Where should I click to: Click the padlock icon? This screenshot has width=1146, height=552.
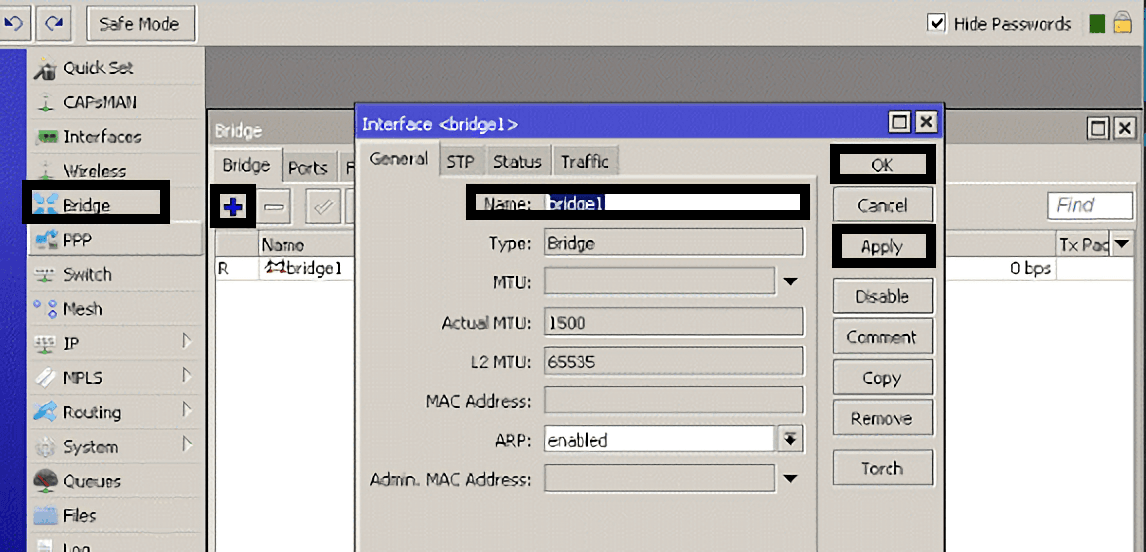(x=1122, y=23)
